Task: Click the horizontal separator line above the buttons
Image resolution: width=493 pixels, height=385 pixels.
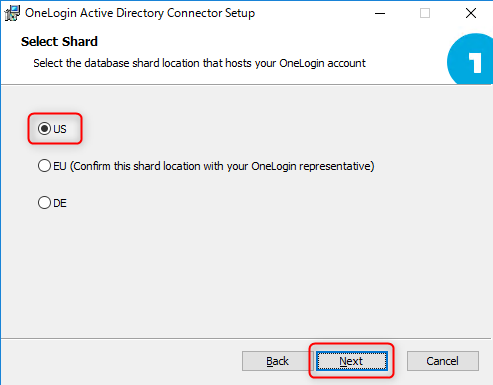Action: pos(247,339)
